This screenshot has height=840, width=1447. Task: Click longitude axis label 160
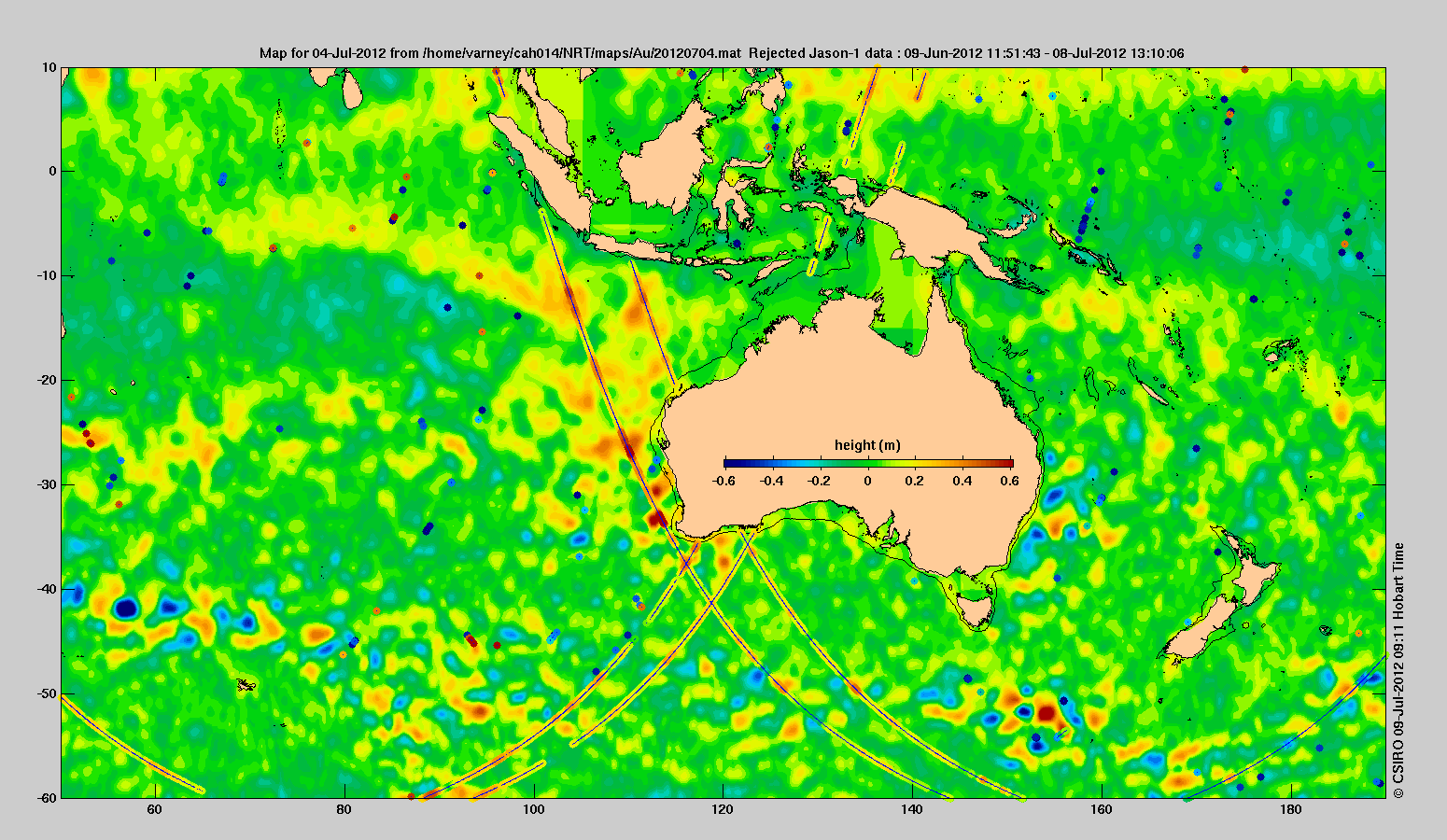1102,809
